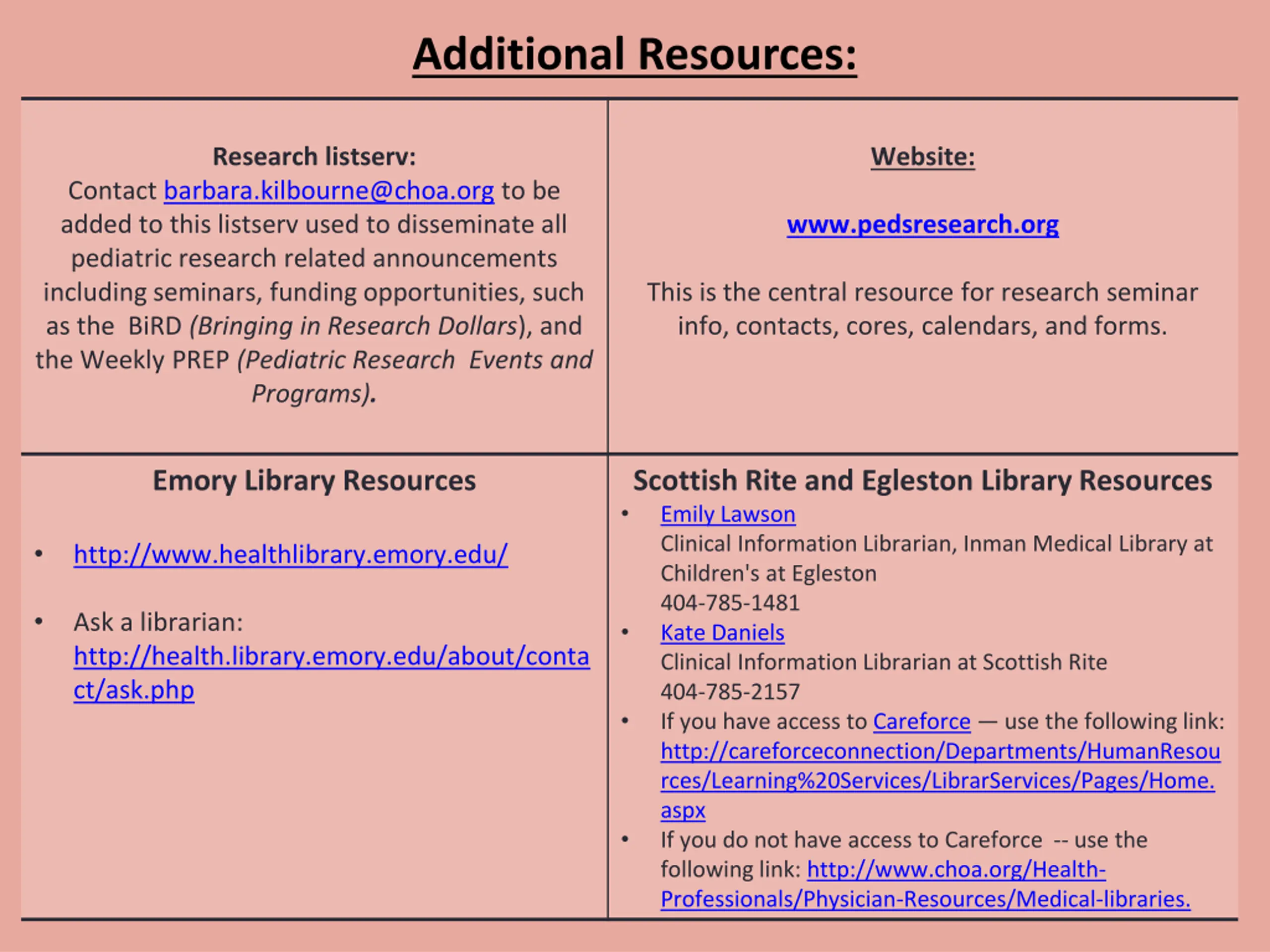
Task: Open the Kate Daniels contact link
Action: [x=722, y=632]
